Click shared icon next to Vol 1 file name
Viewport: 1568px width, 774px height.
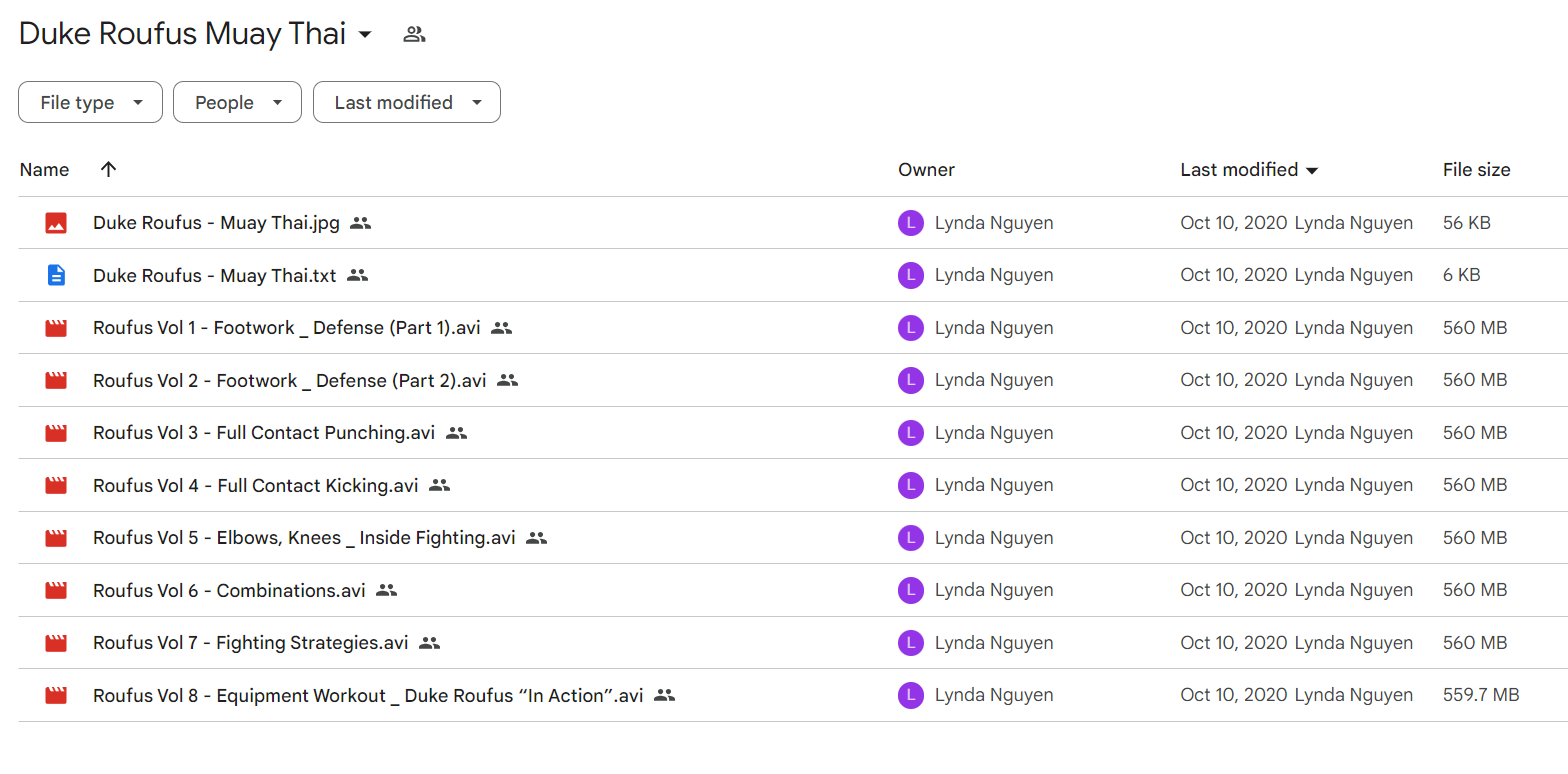coord(502,328)
